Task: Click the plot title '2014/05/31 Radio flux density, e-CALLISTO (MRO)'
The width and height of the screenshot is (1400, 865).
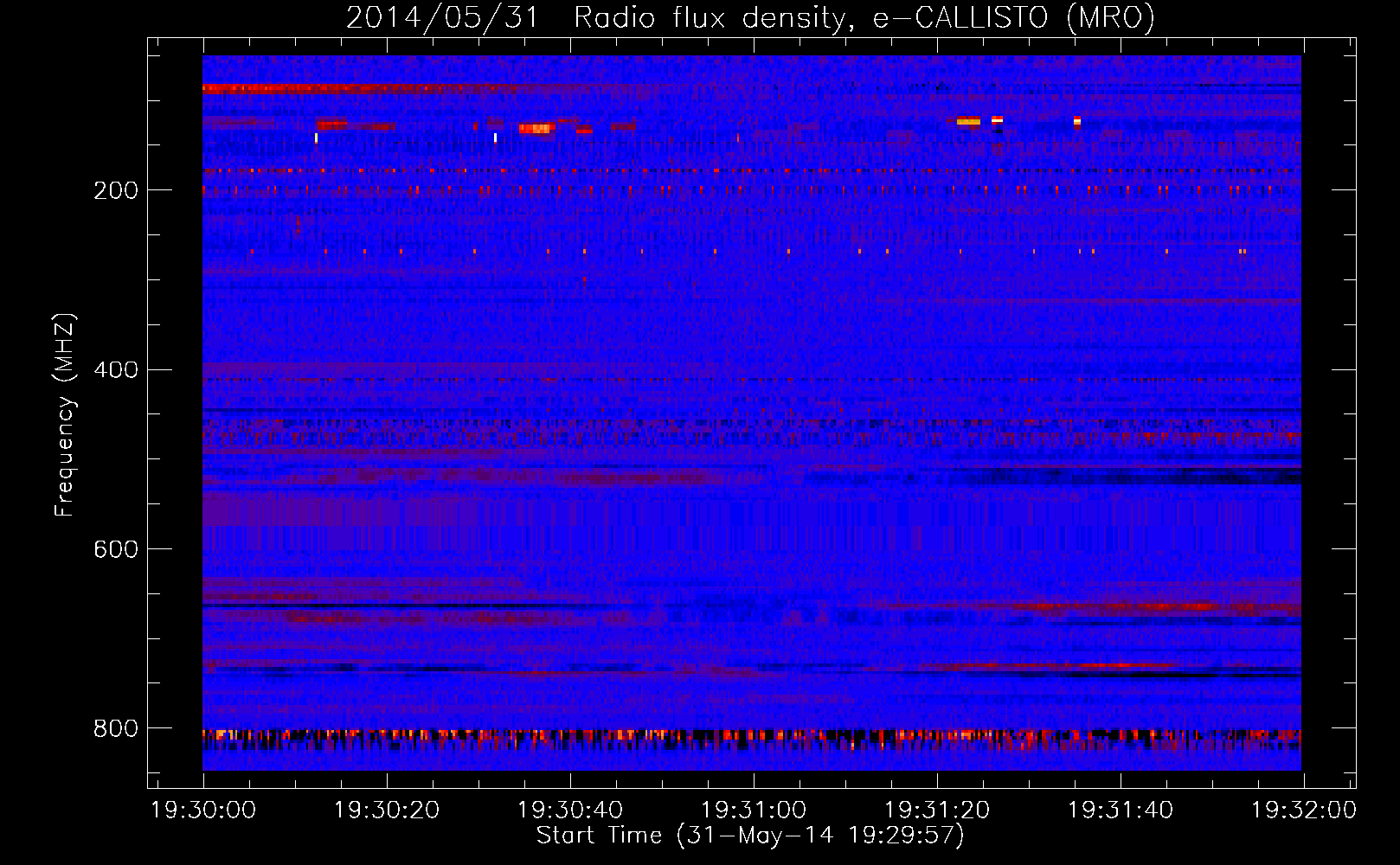Action: coord(750,17)
